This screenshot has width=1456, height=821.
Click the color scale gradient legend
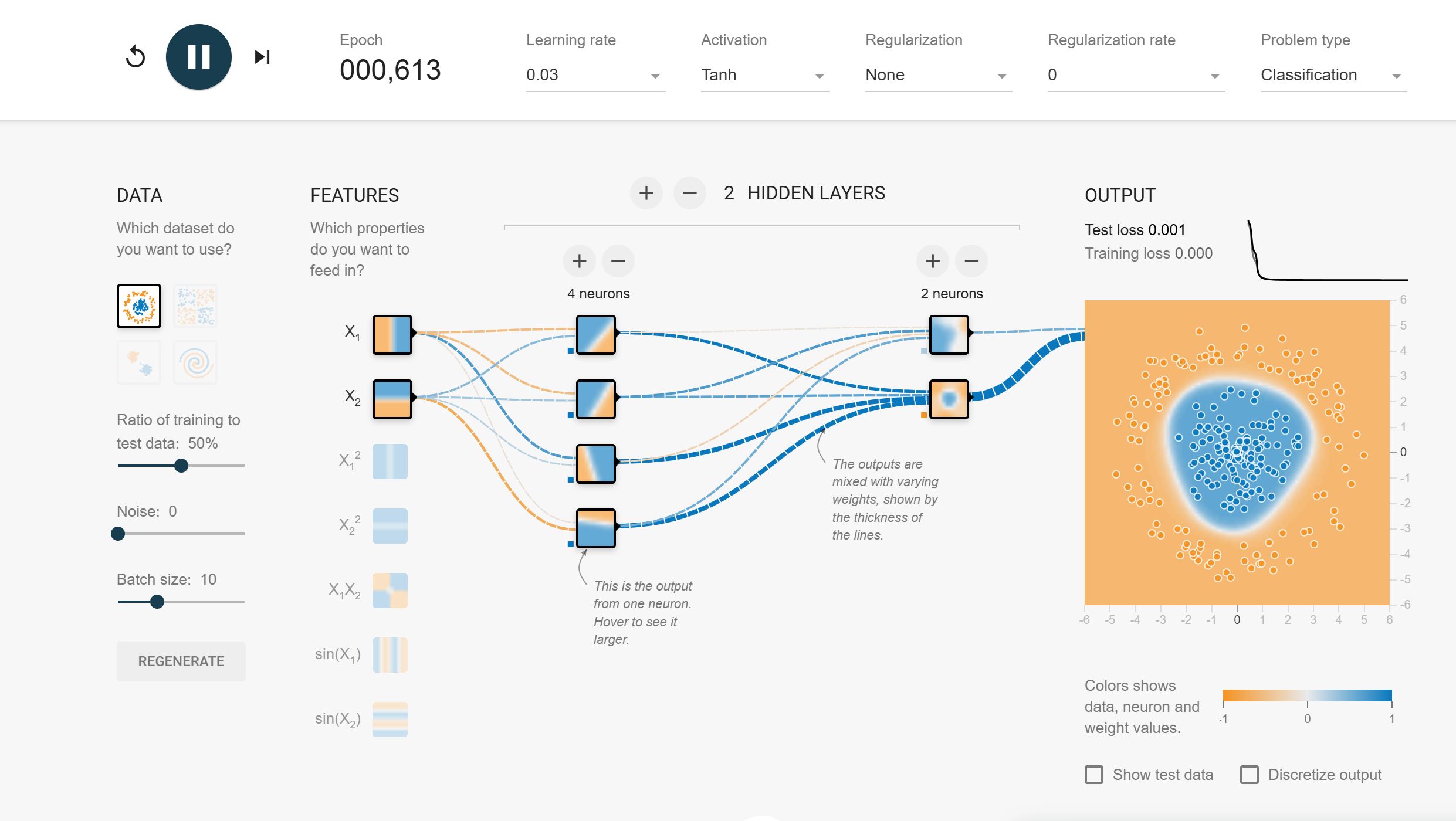coord(1308,696)
